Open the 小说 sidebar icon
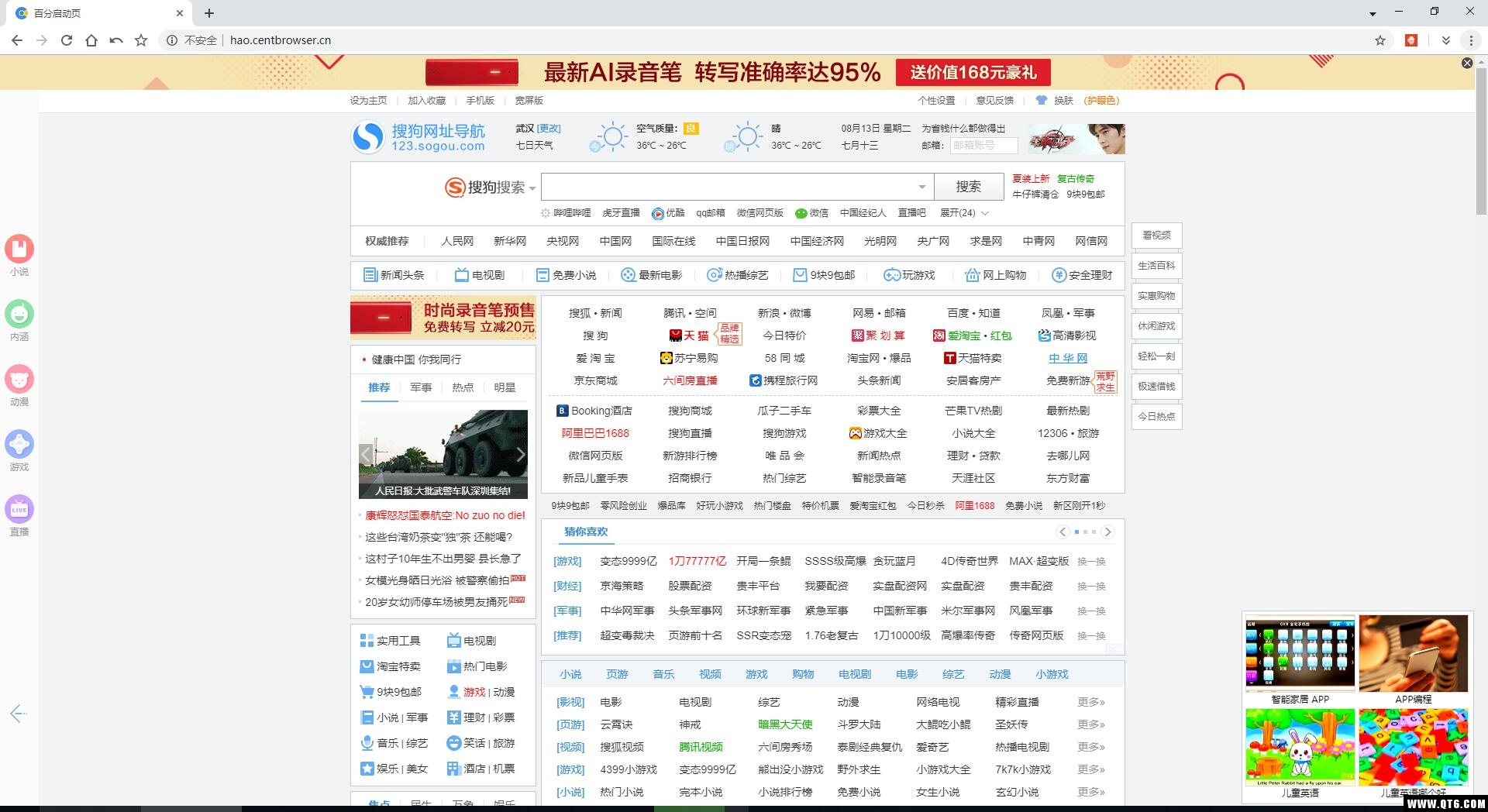This screenshot has width=1488, height=812. 19,249
